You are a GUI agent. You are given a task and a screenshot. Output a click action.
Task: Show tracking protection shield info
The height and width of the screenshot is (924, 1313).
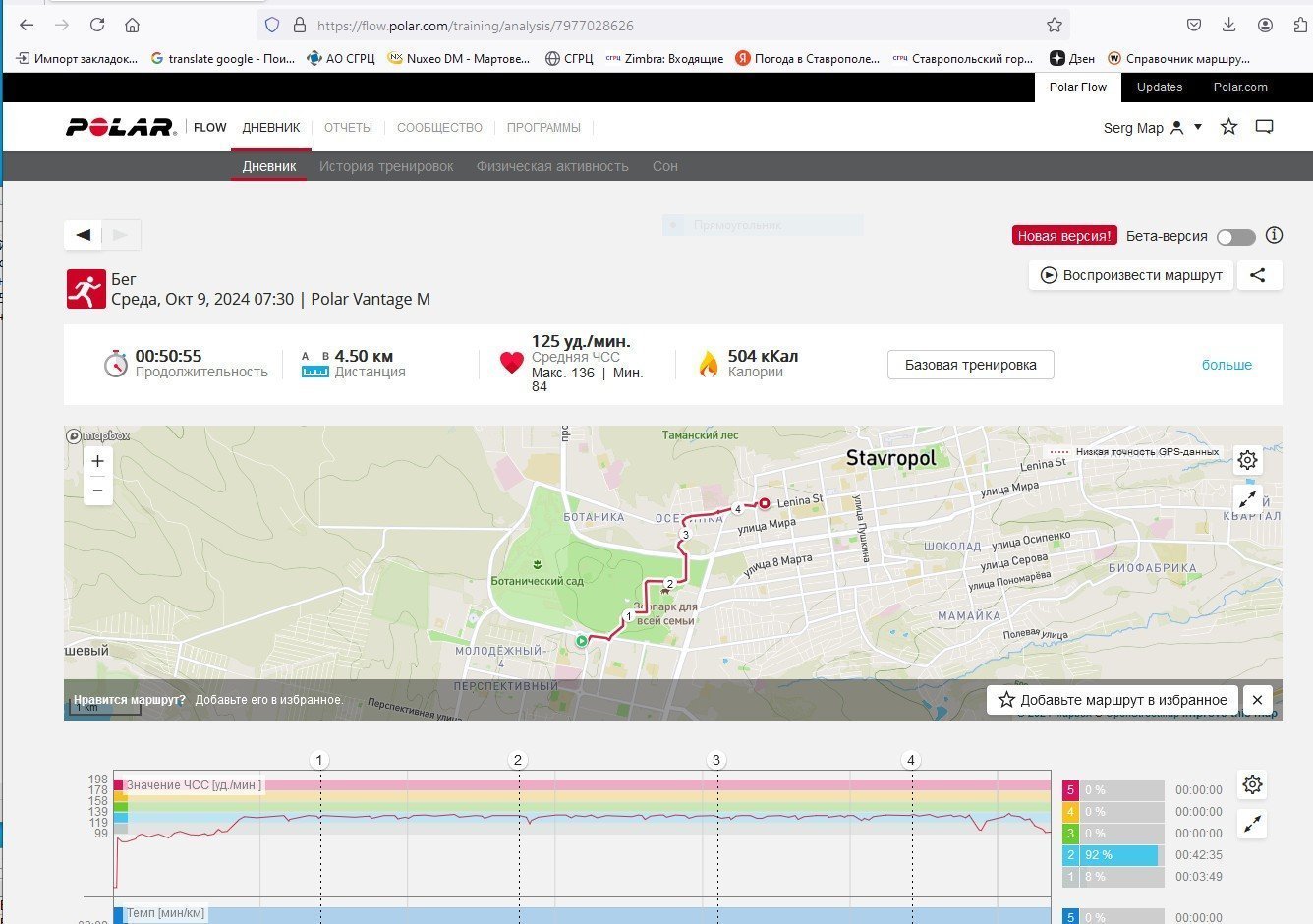[x=273, y=25]
